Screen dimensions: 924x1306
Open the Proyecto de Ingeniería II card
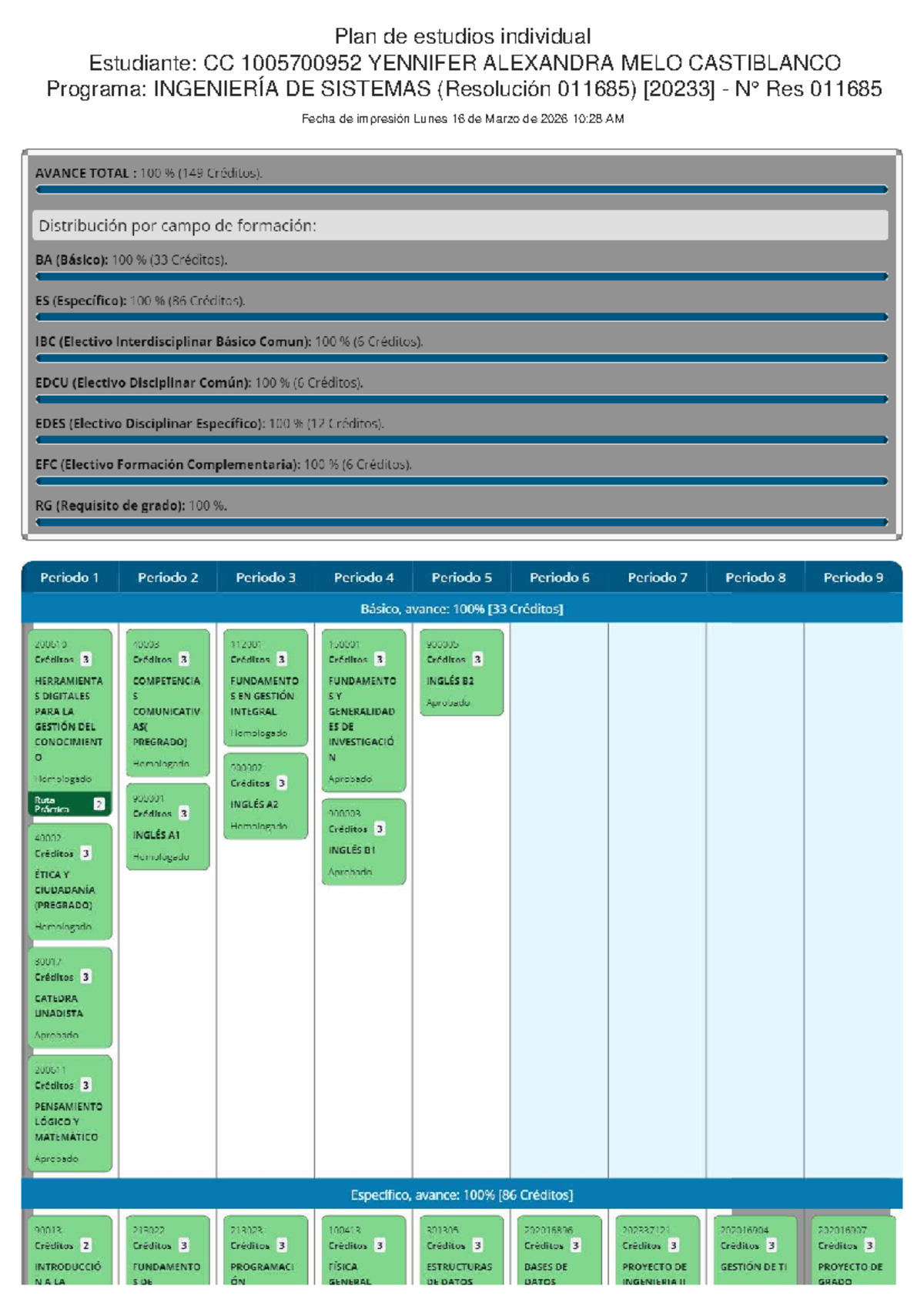tap(658, 1251)
